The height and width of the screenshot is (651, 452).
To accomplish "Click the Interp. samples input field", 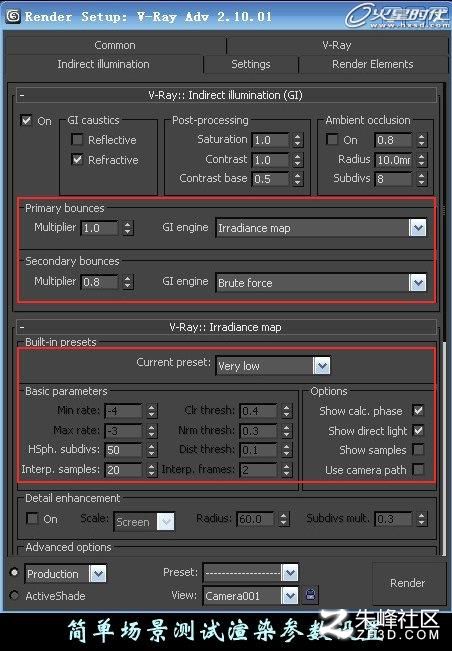I will pos(123,470).
